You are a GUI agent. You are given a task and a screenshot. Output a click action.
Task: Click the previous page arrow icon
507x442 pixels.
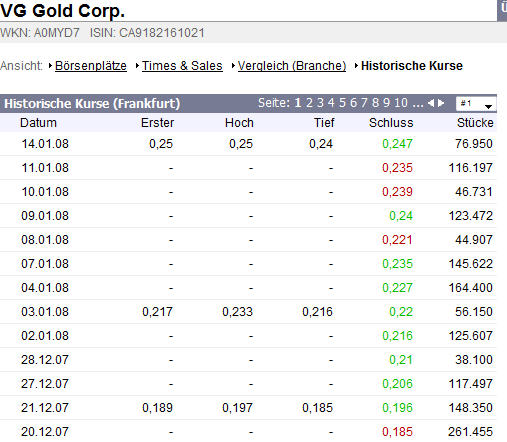(431, 103)
